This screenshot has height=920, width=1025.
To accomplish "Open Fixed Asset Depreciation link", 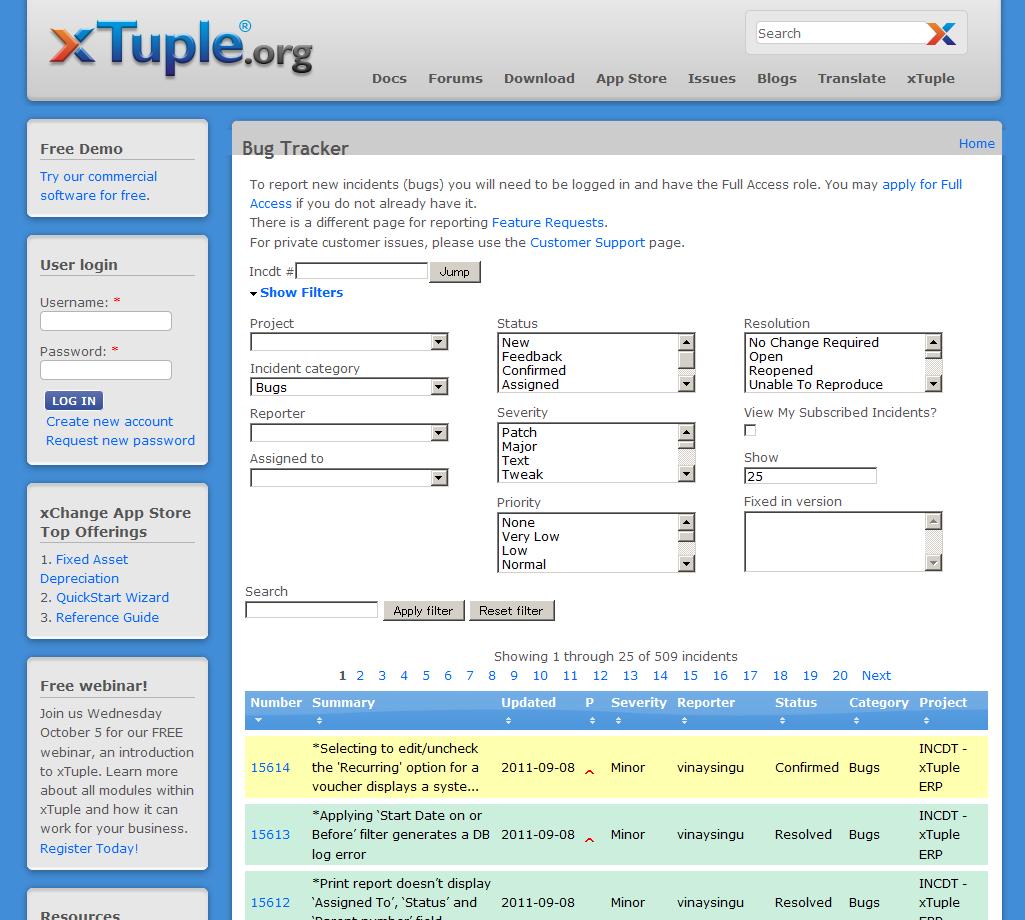I will coord(84,569).
